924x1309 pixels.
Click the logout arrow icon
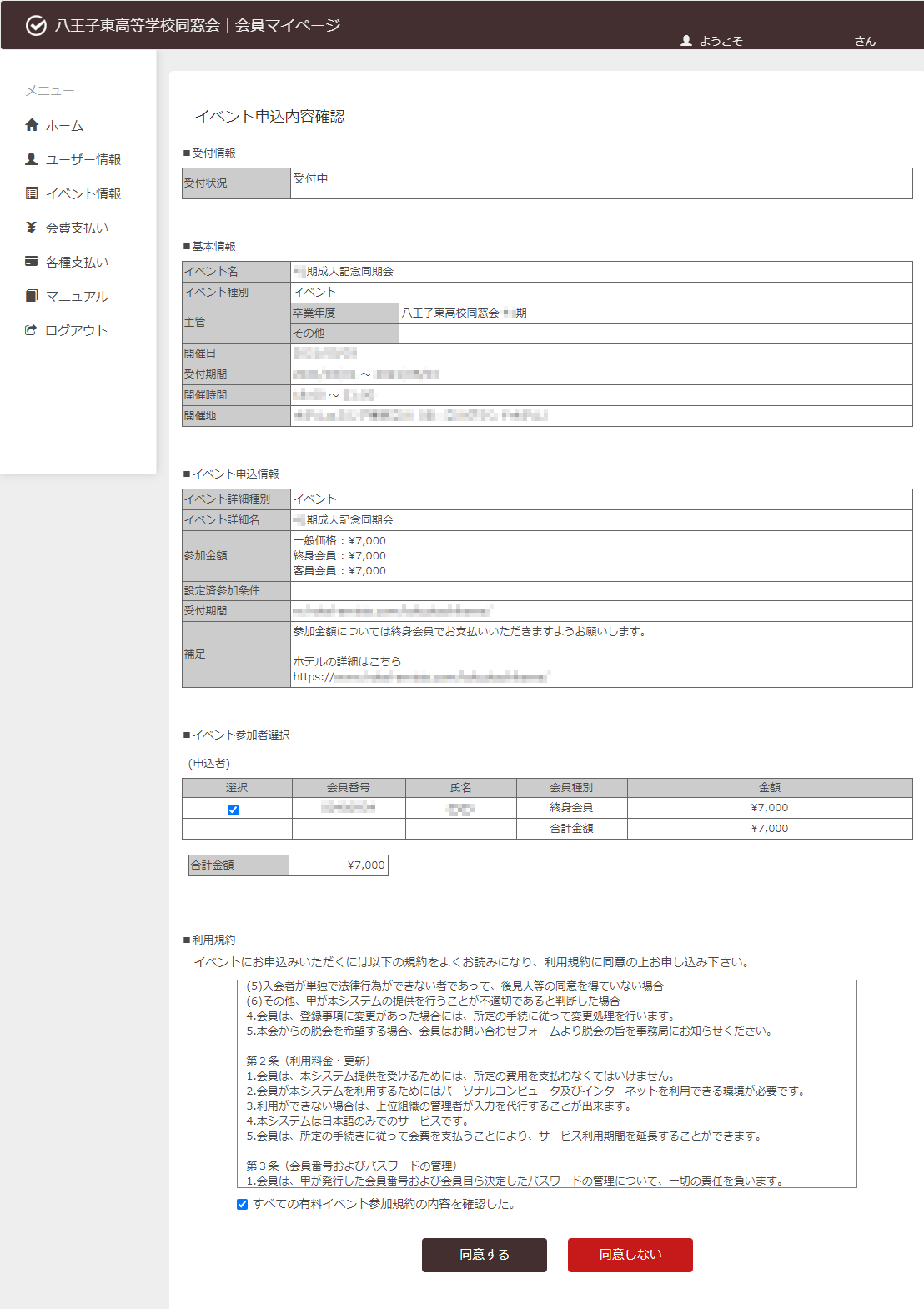point(32,330)
